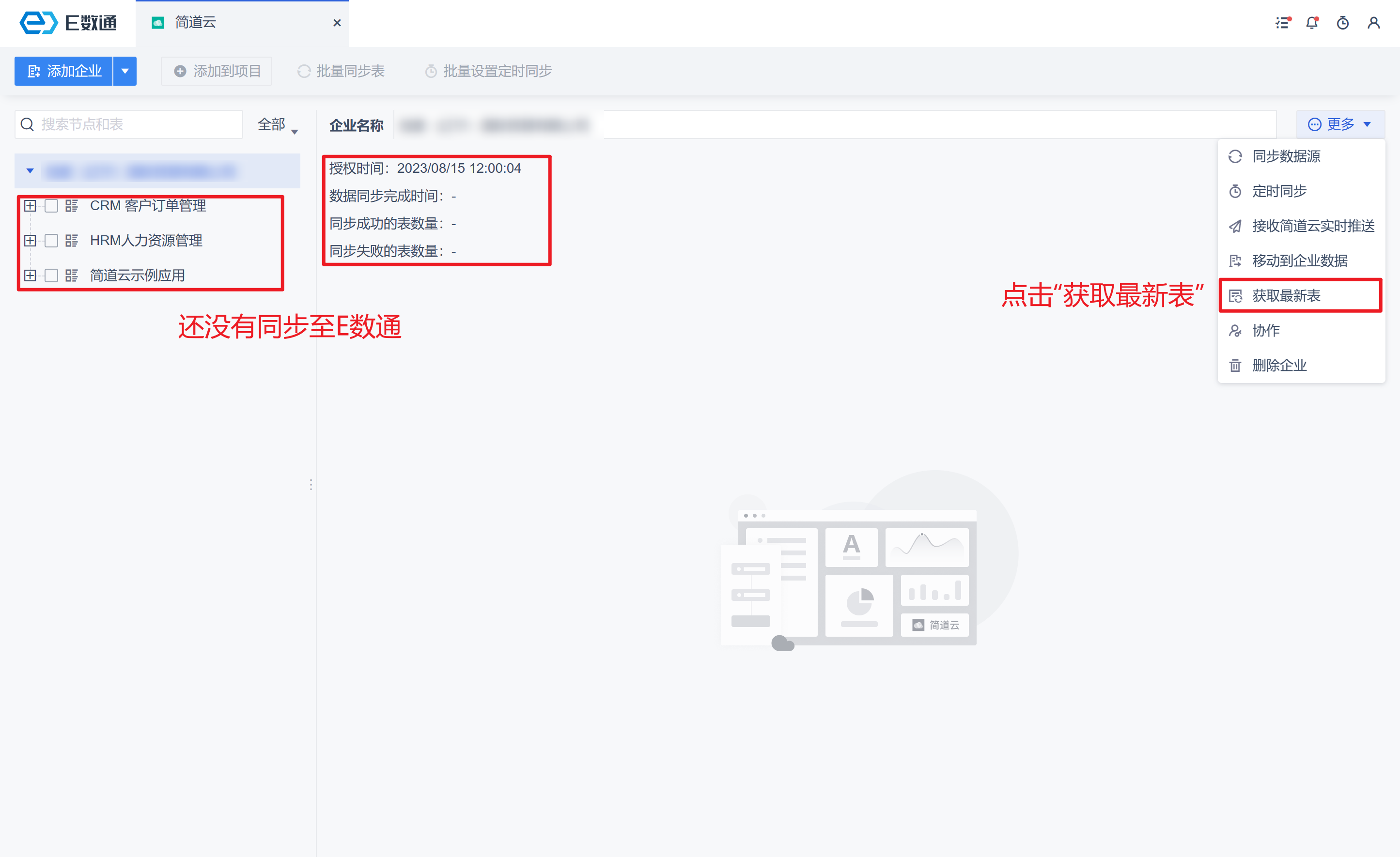This screenshot has width=1400, height=857.
Task: Click the 同步数据源 refresh icon
Action: 1235,157
